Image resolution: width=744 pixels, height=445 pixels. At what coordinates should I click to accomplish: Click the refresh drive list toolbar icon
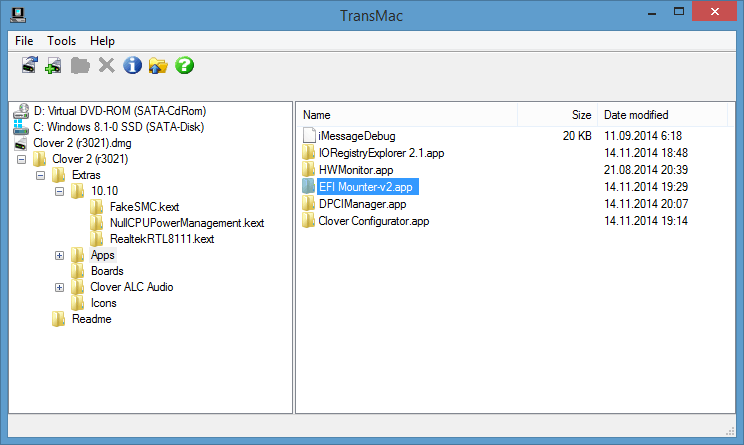[x=29, y=65]
